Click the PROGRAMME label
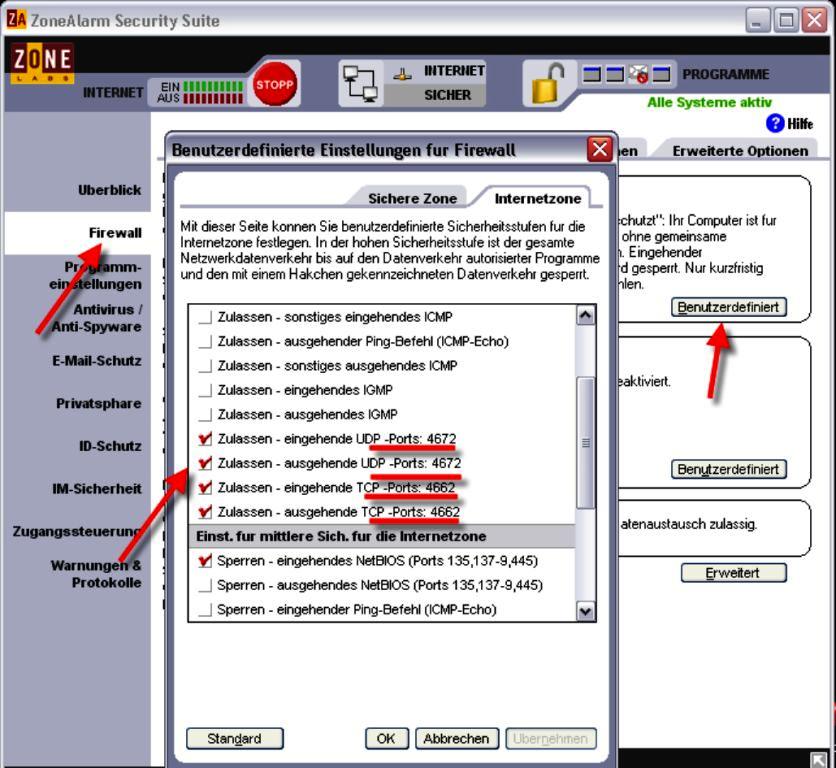836x768 pixels. 726,74
